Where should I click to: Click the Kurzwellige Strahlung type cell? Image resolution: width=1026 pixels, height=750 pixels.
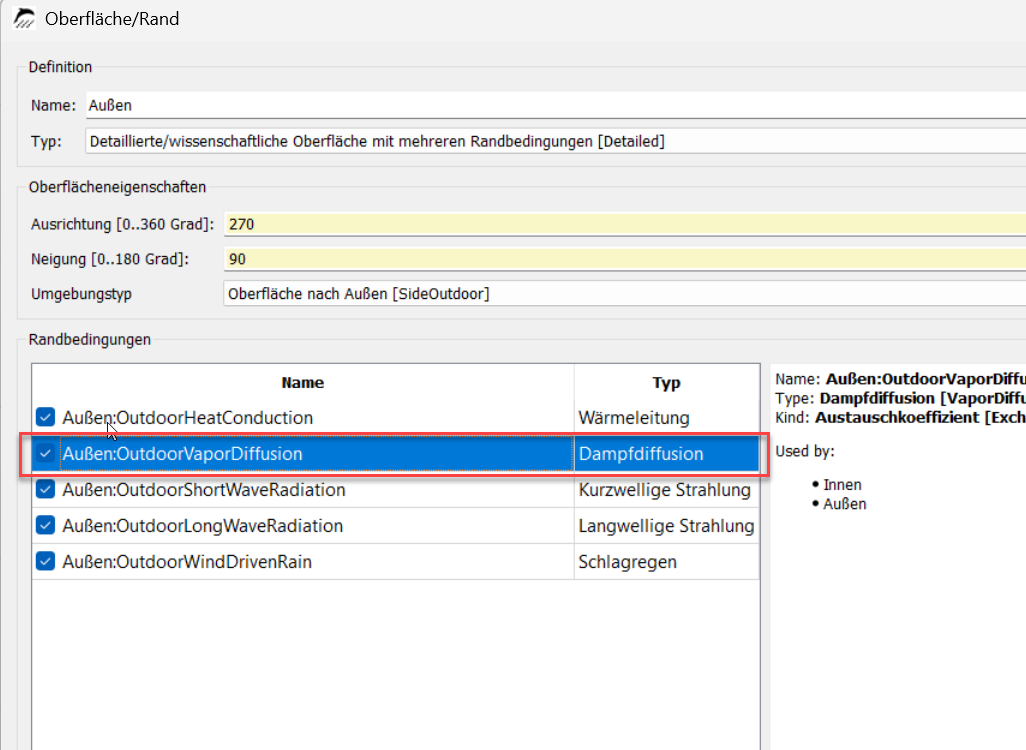pyautogui.click(x=666, y=490)
